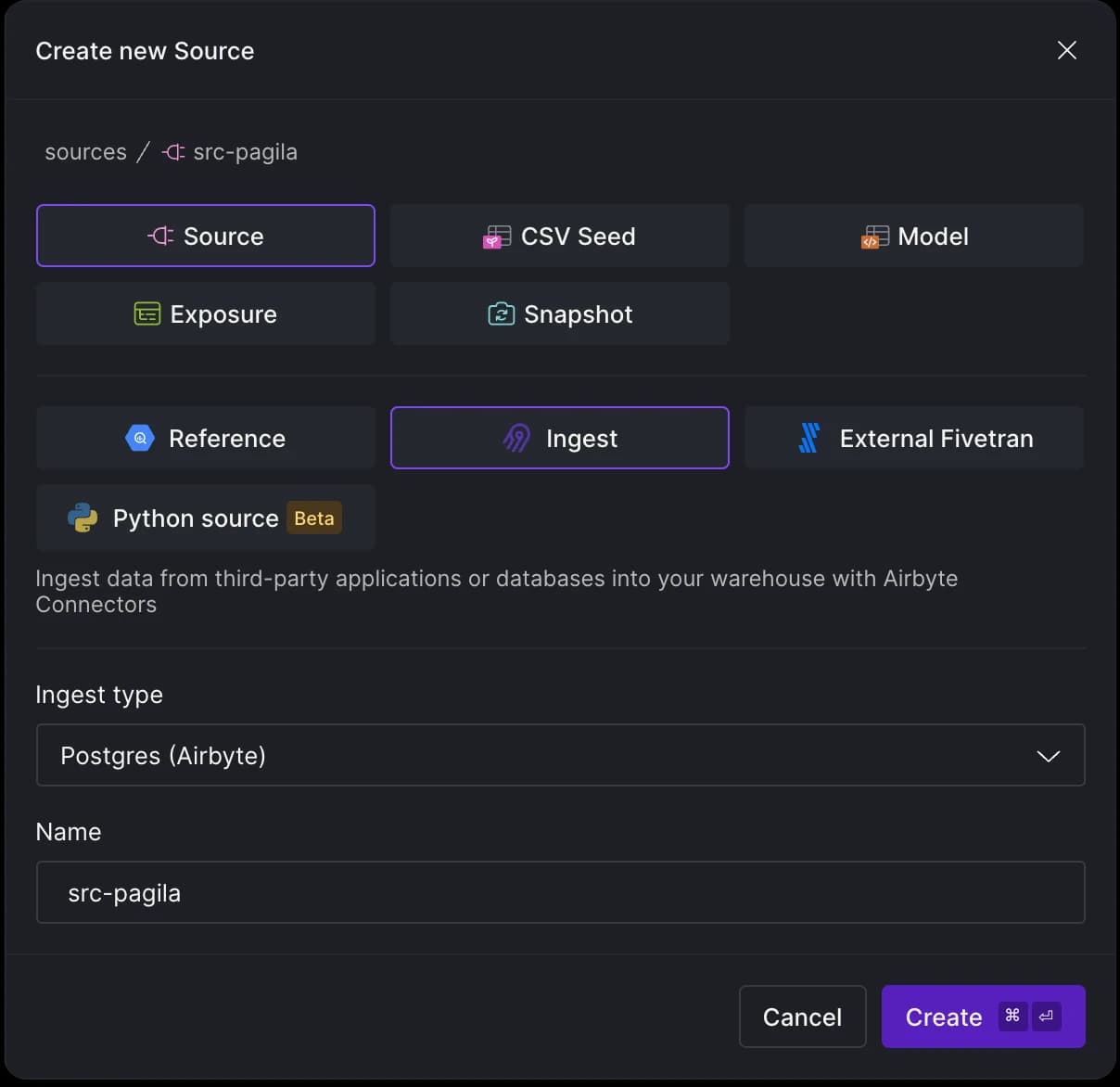This screenshot has height=1087, width=1120.
Task: Close the Create new Source dialog
Action: [x=1067, y=50]
